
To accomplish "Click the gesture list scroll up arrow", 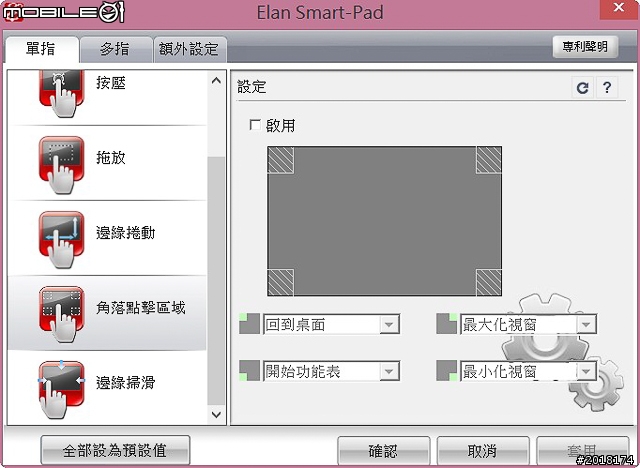I will [216, 80].
